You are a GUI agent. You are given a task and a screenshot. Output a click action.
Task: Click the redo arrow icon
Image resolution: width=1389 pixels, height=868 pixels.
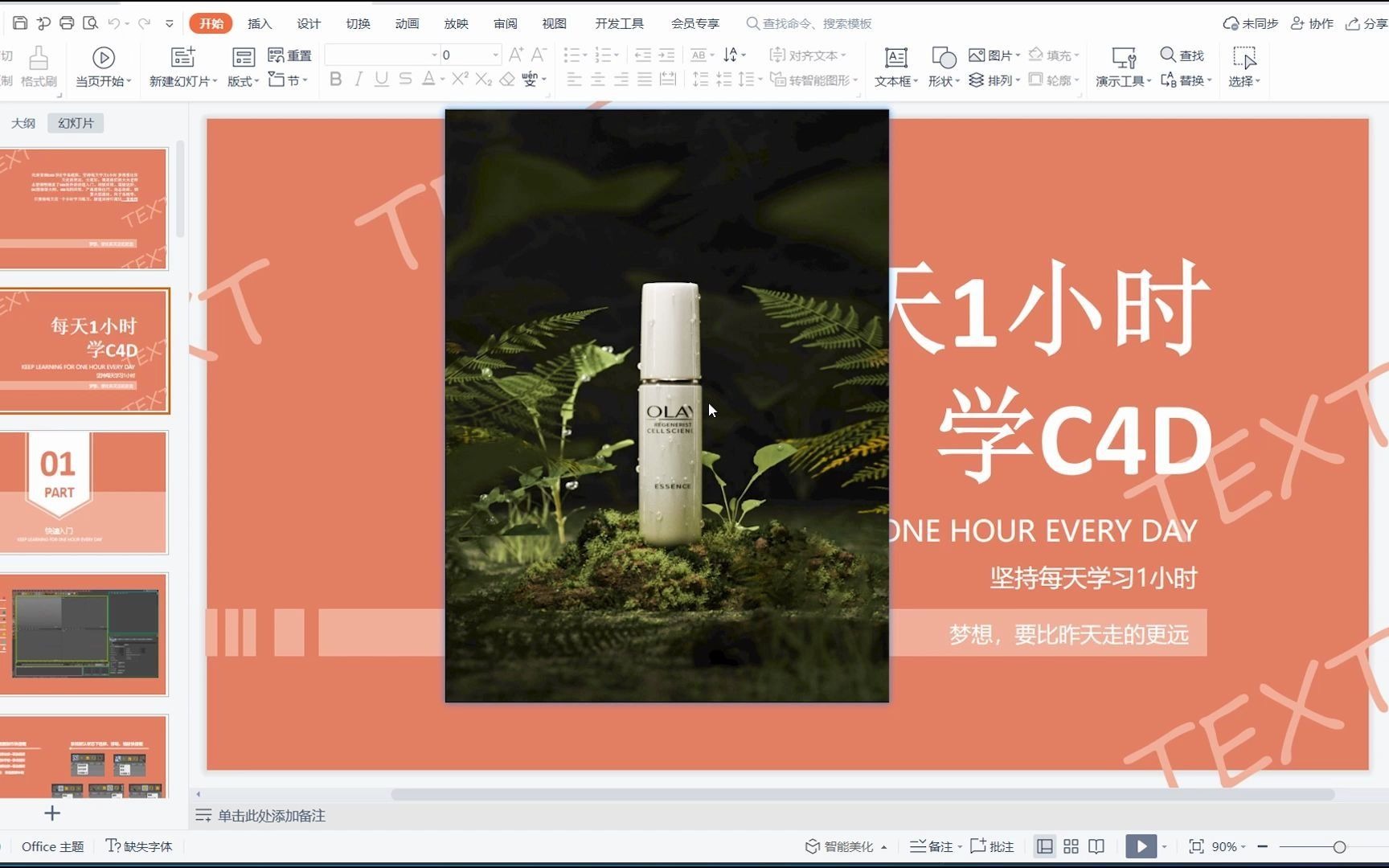click(x=145, y=23)
